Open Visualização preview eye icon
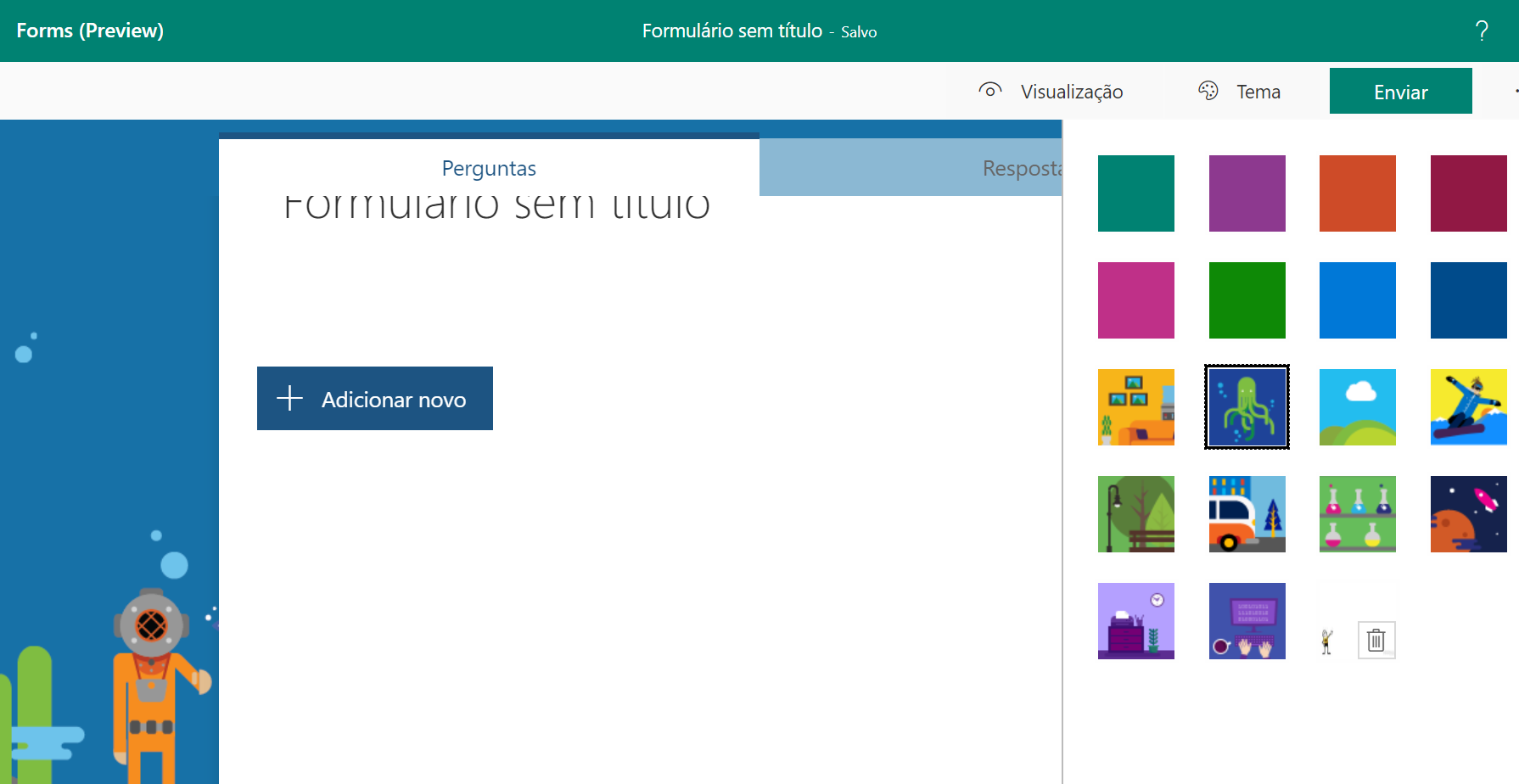The width and height of the screenshot is (1519, 784). [990, 90]
